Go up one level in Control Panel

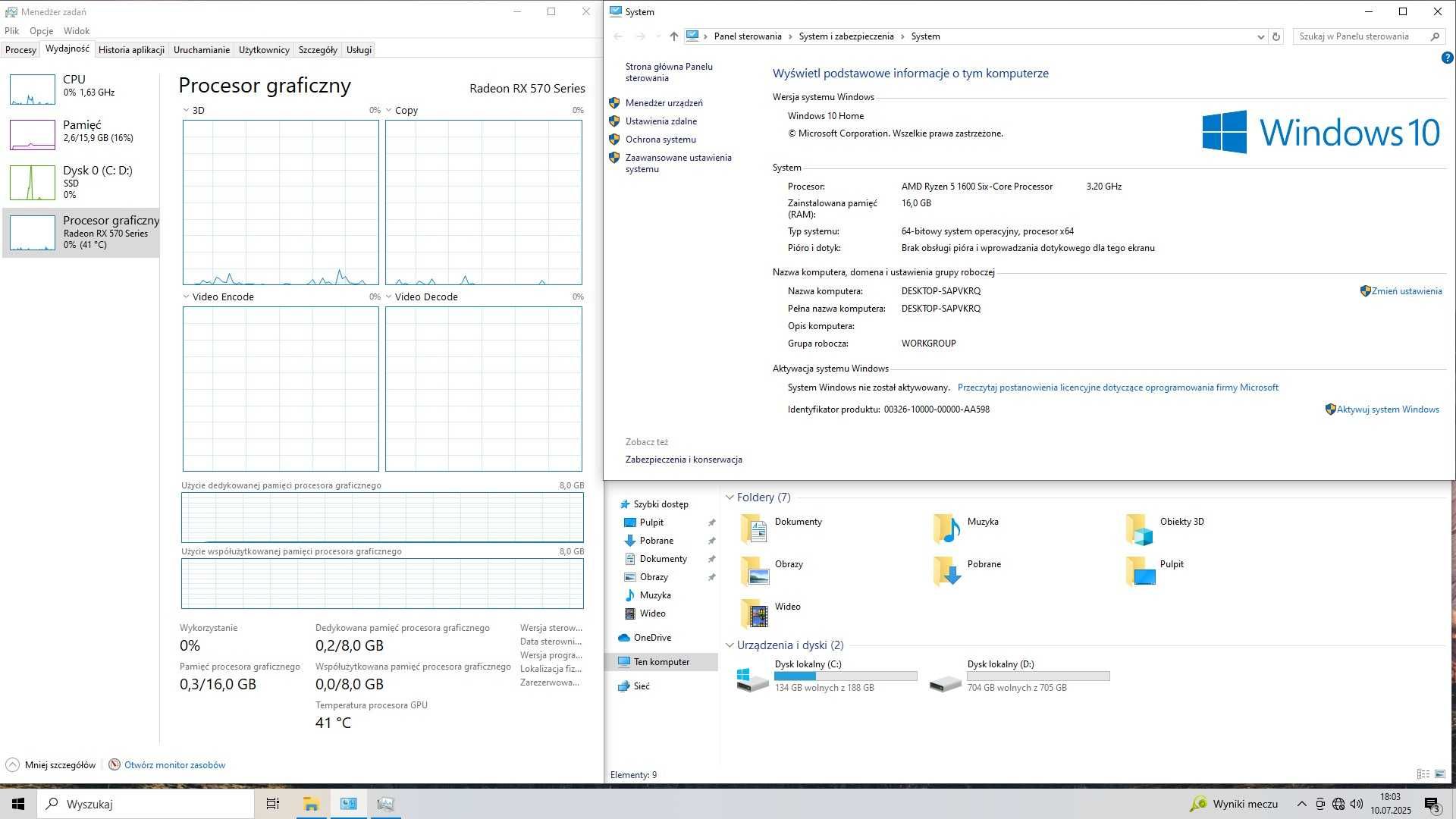pyautogui.click(x=673, y=36)
